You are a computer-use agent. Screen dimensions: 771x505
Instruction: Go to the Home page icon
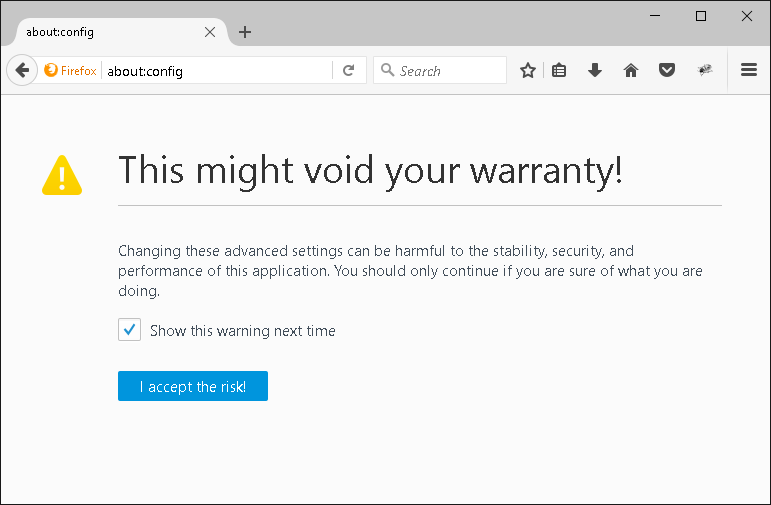coord(631,70)
